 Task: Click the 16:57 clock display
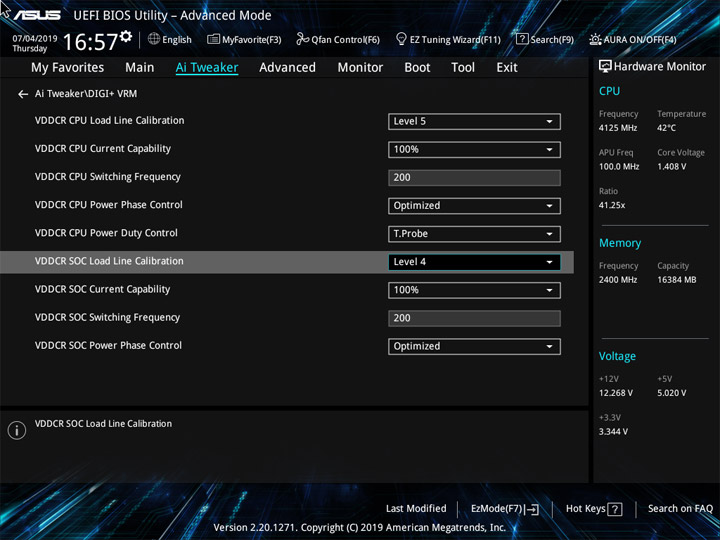90,42
